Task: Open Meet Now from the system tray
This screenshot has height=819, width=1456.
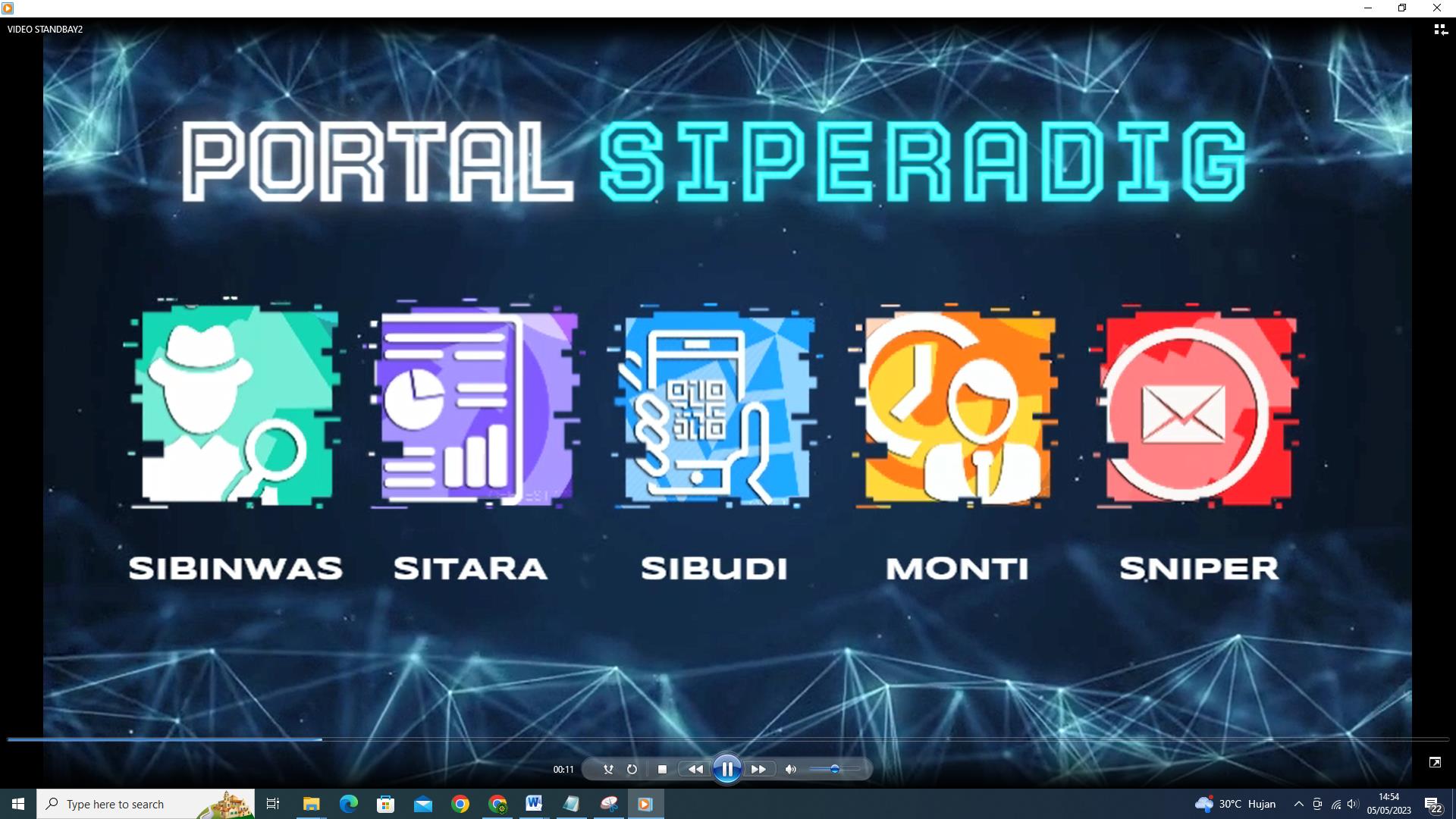Action: [1317, 804]
